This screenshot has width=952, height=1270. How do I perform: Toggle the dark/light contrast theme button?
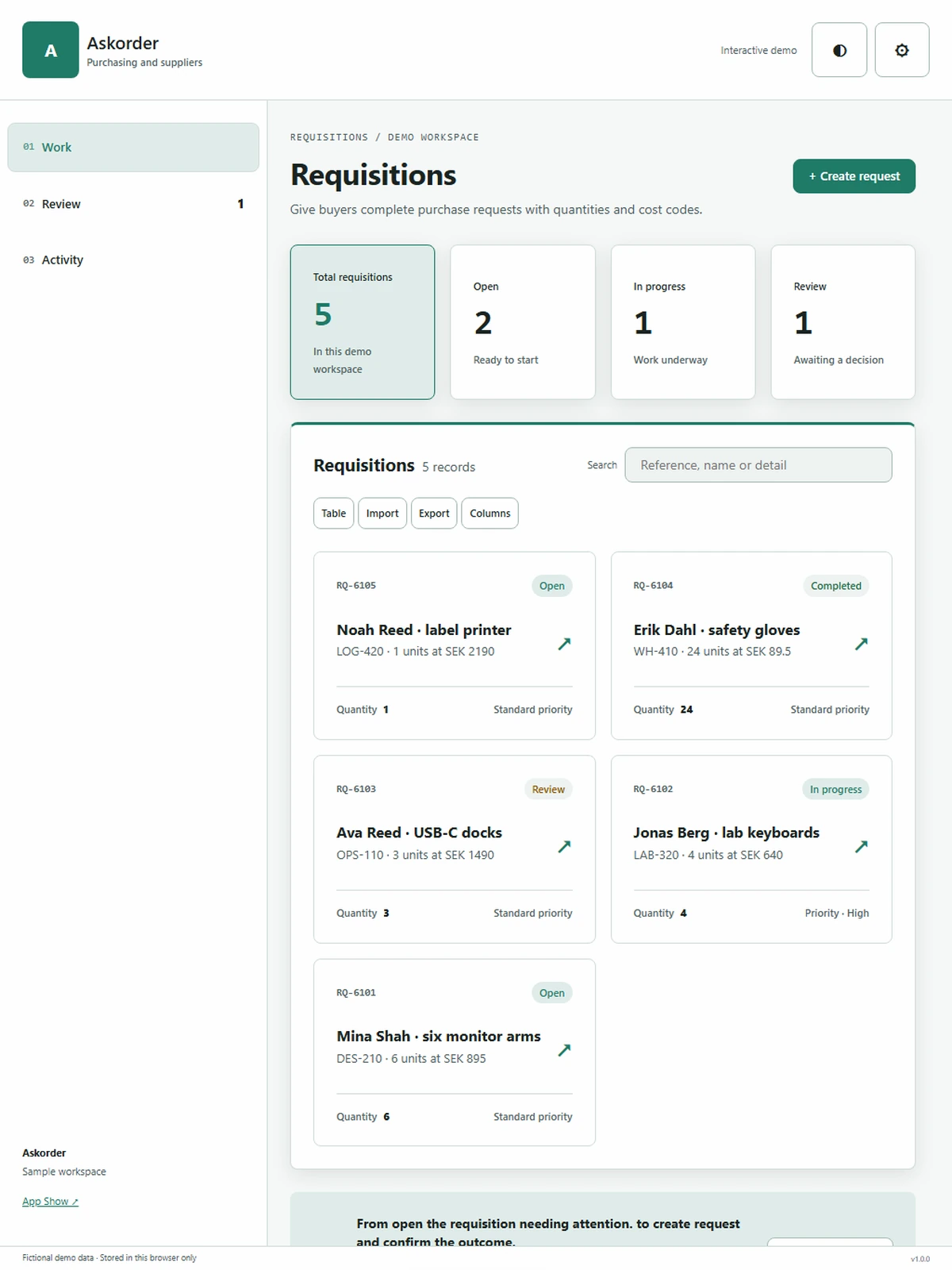pyautogui.click(x=839, y=50)
